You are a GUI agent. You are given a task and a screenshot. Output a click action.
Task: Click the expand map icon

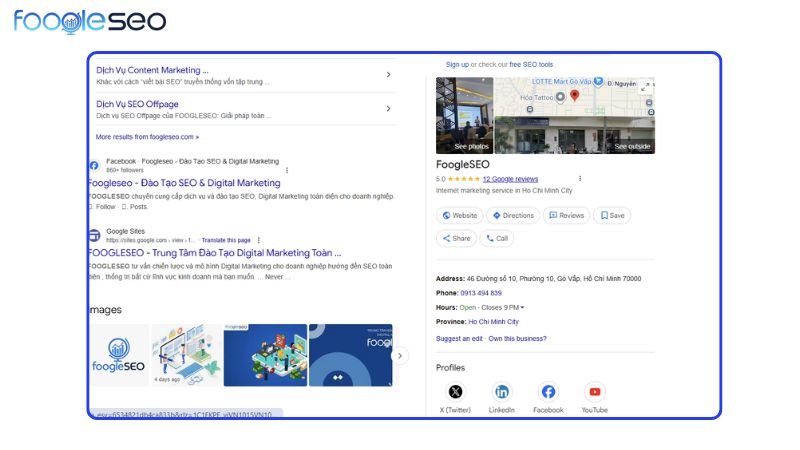tap(646, 86)
